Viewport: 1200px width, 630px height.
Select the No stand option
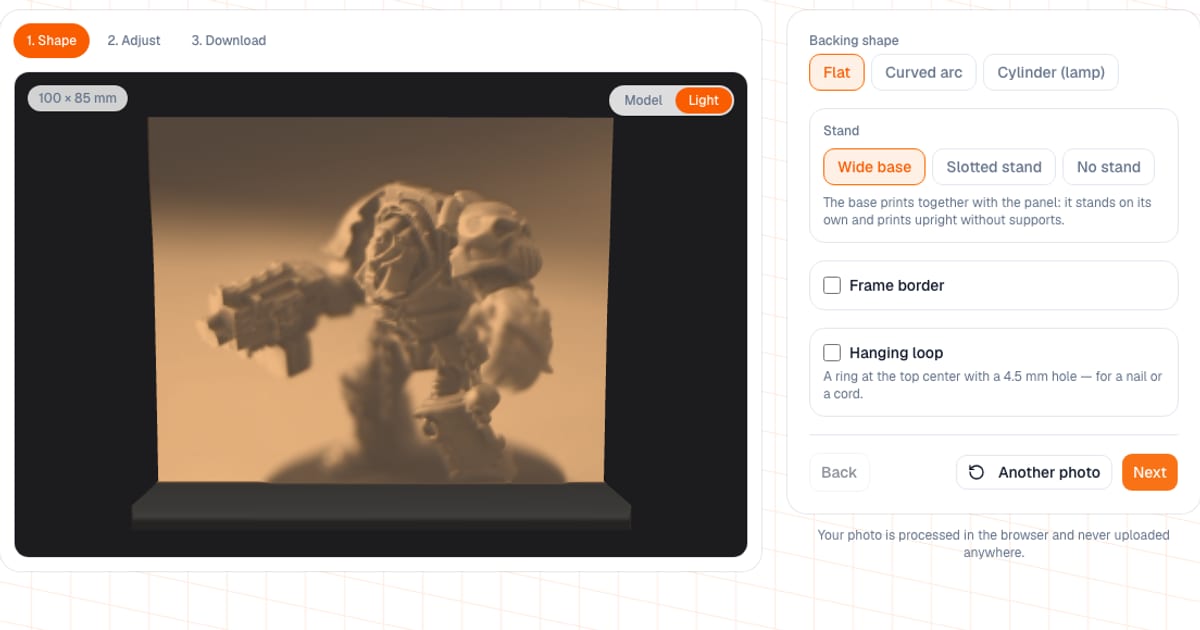pos(1109,167)
